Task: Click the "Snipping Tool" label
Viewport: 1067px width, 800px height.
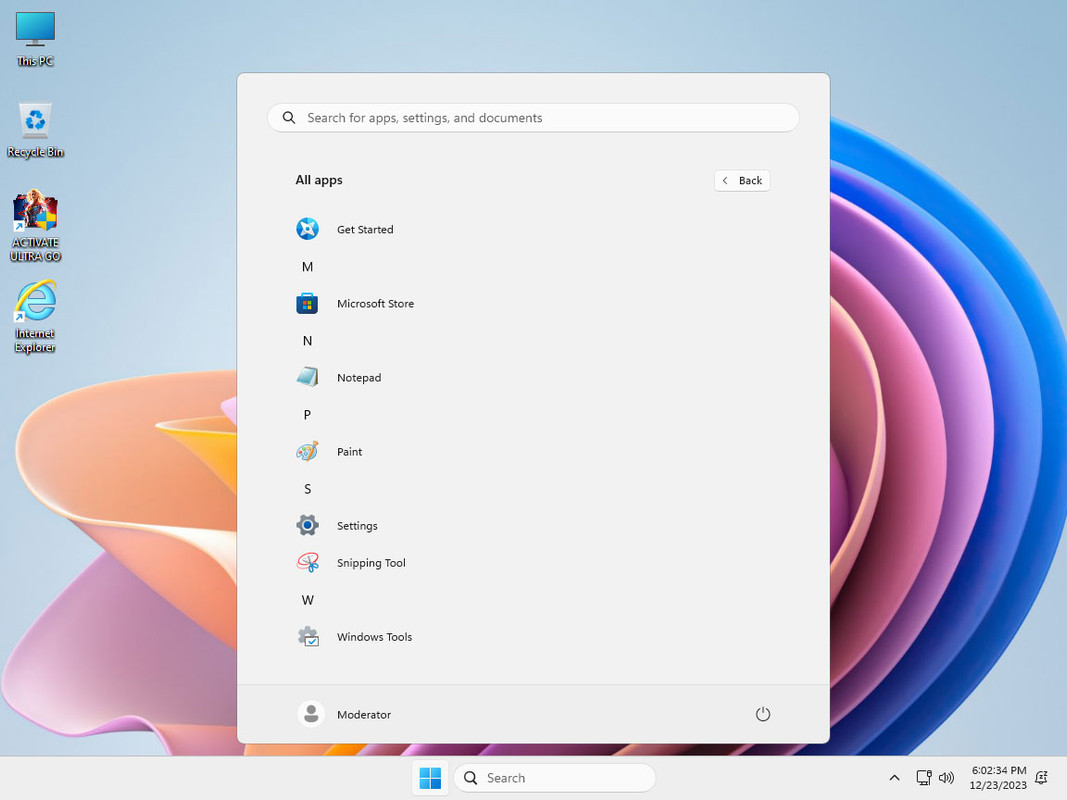Action: pos(372,563)
